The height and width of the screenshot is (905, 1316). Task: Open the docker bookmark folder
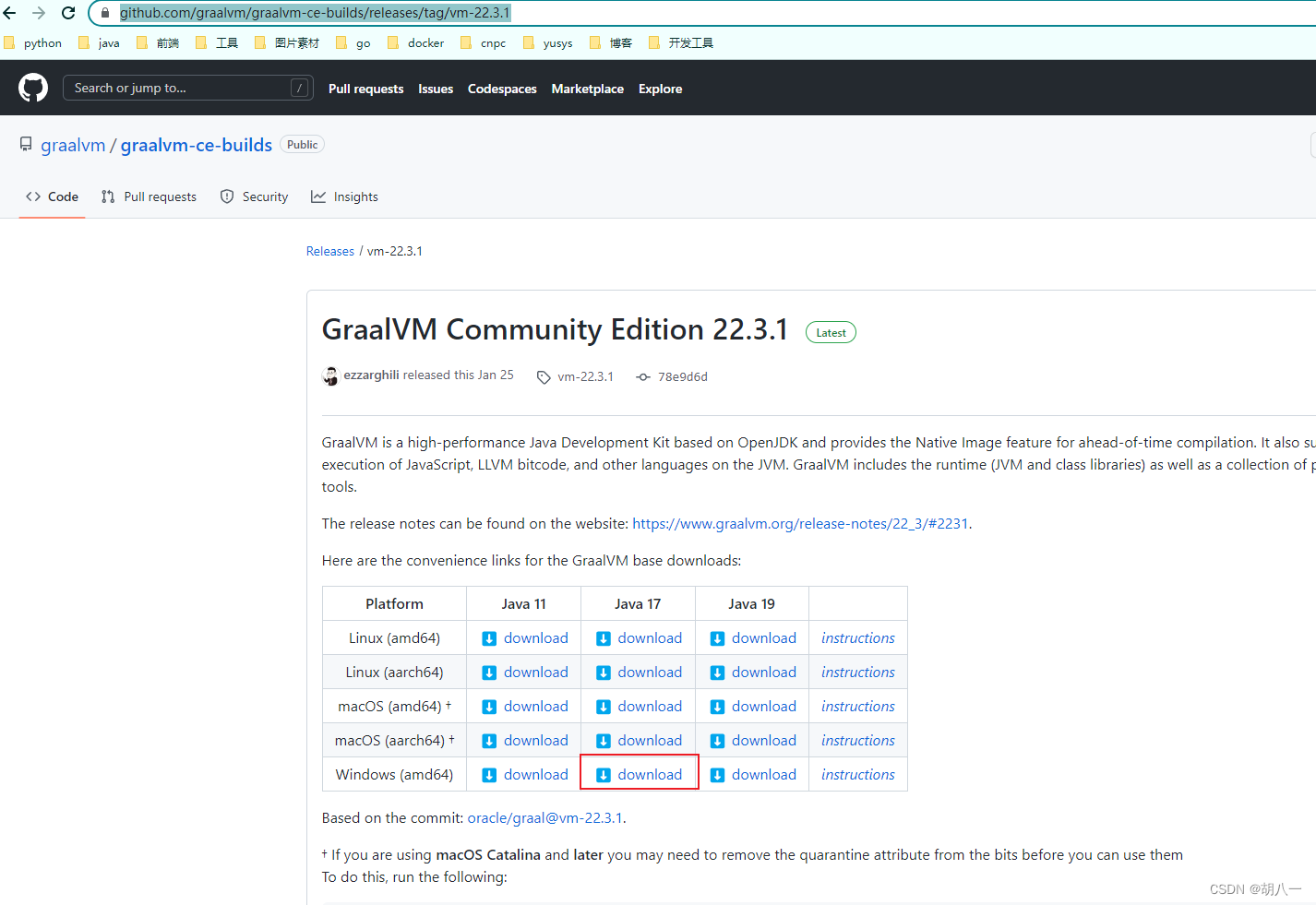pyautogui.click(x=416, y=43)
